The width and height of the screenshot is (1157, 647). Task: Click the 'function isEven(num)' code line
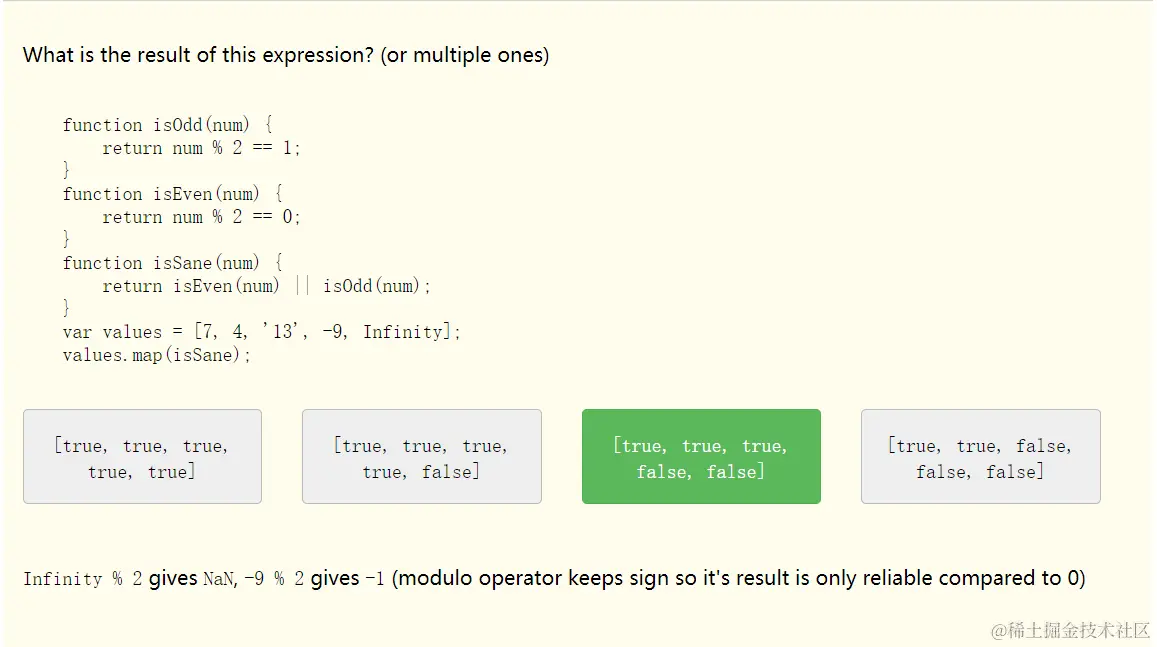[x=173, y=194]
